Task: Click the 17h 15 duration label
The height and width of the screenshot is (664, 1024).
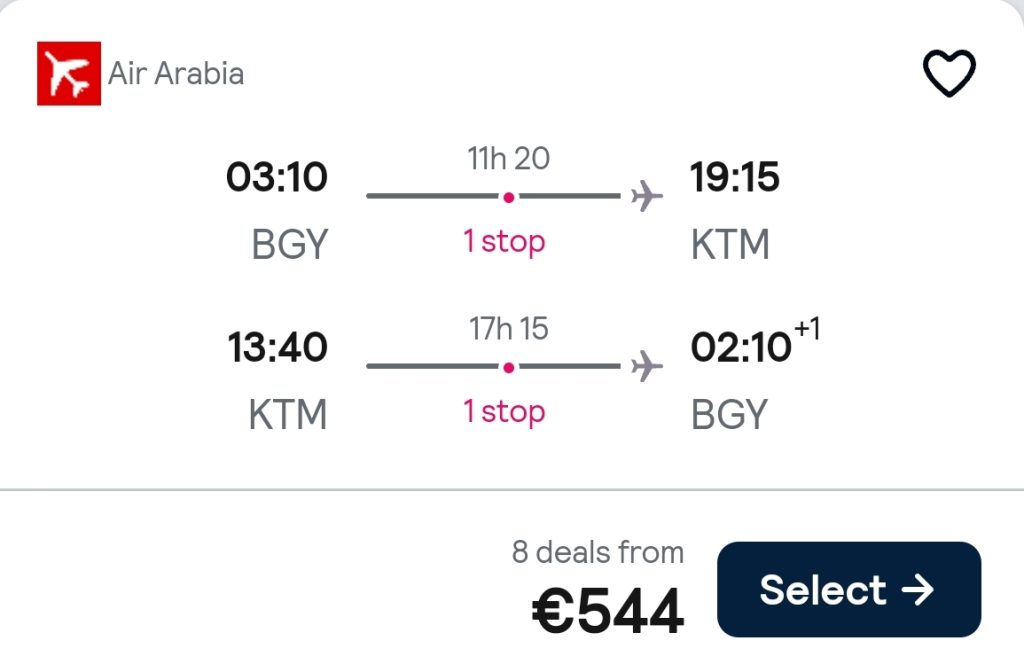Action: [509, 328]
